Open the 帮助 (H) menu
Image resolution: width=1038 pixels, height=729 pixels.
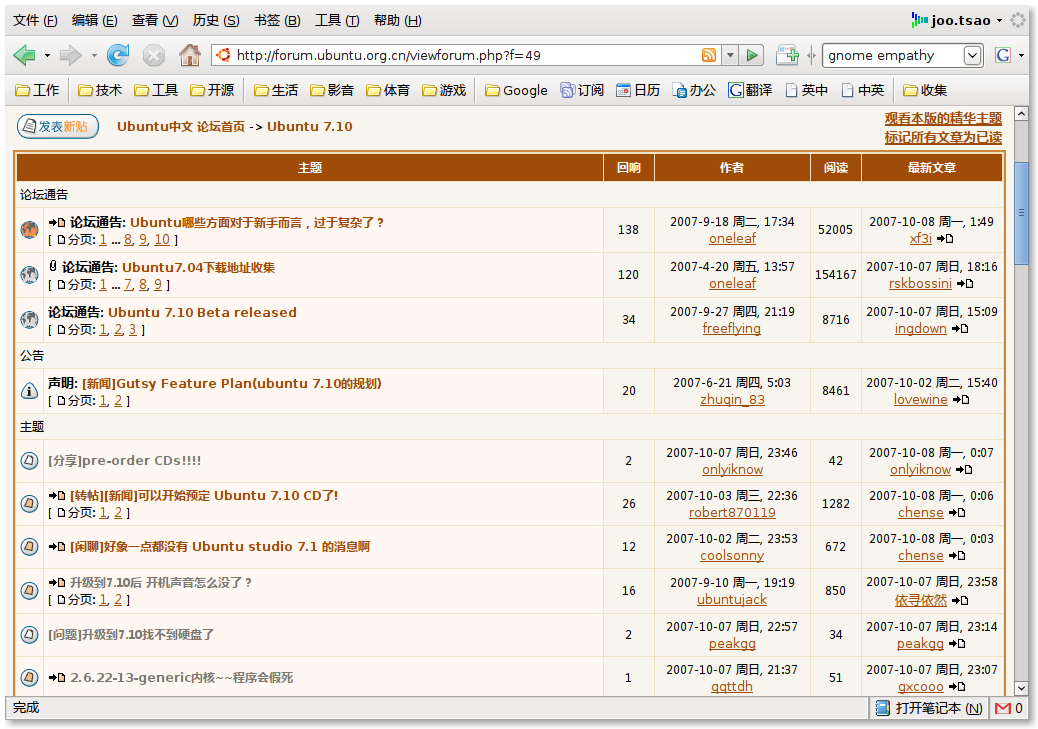tap(397, 21)
